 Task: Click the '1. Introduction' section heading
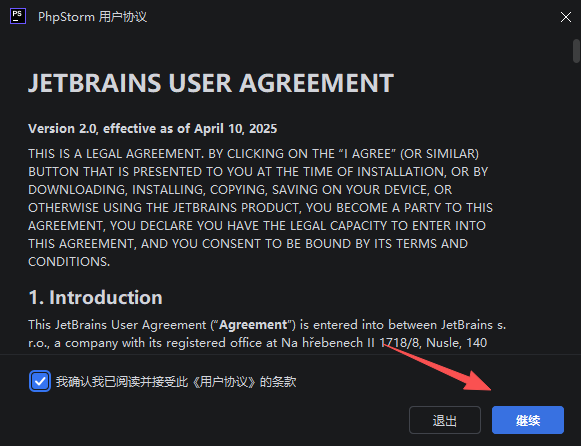tap(96, 297)
